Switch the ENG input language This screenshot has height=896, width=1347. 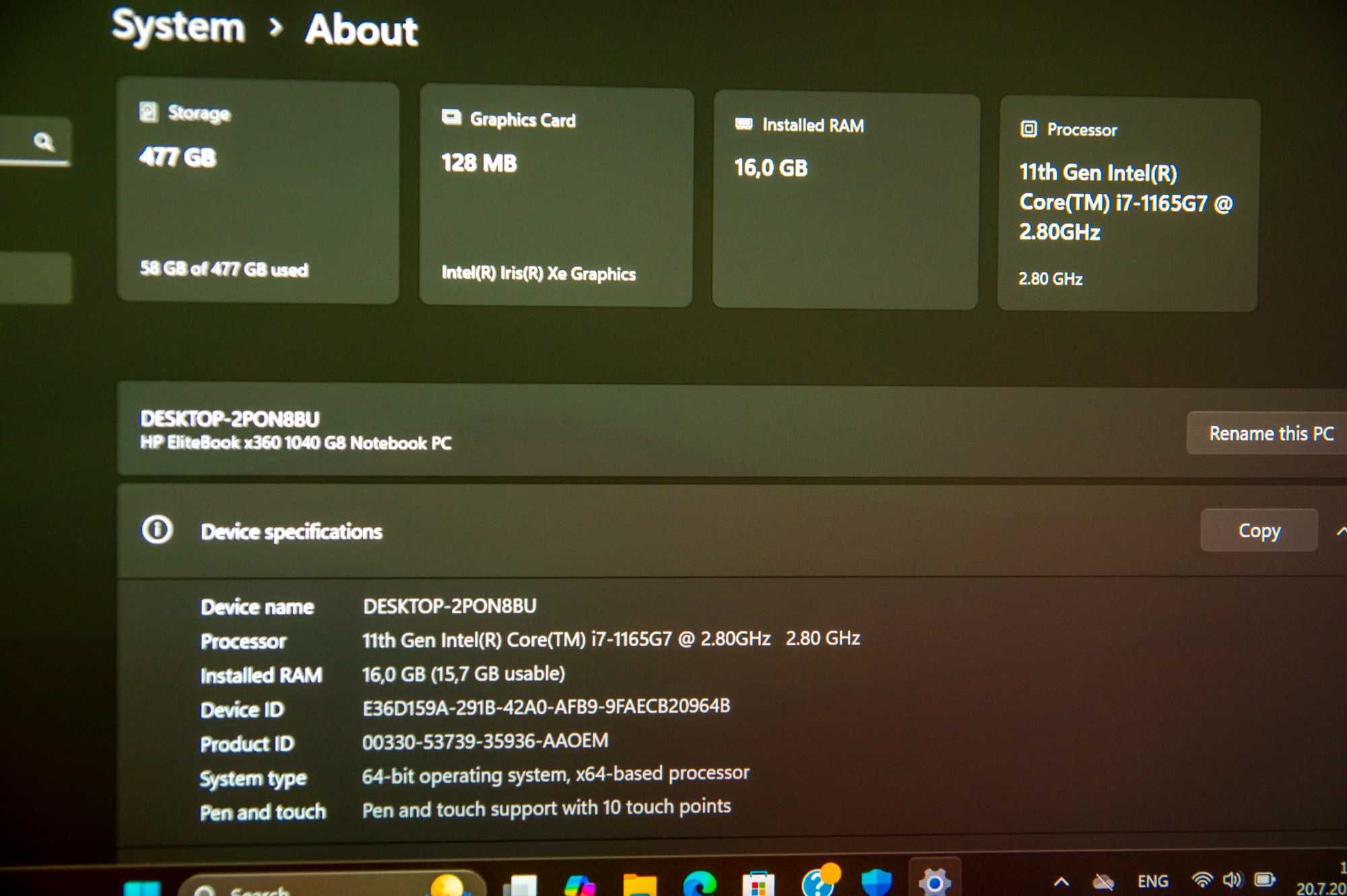pos(1152,881)
